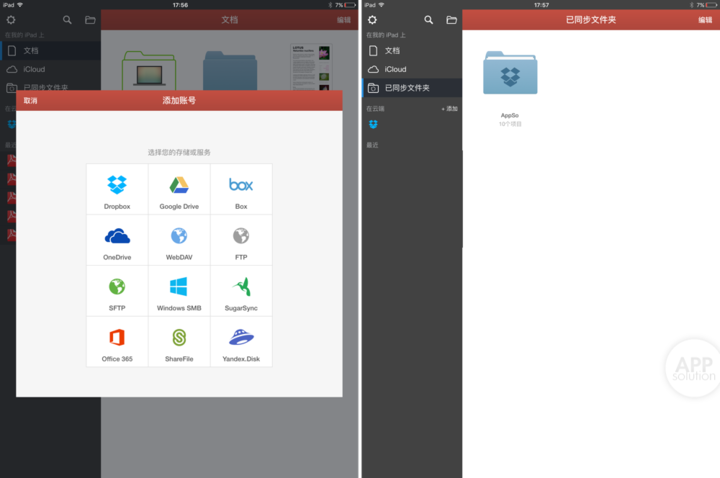Open search in right screen sidebar
Screen dimensions: 720x478
coord(428,20)
